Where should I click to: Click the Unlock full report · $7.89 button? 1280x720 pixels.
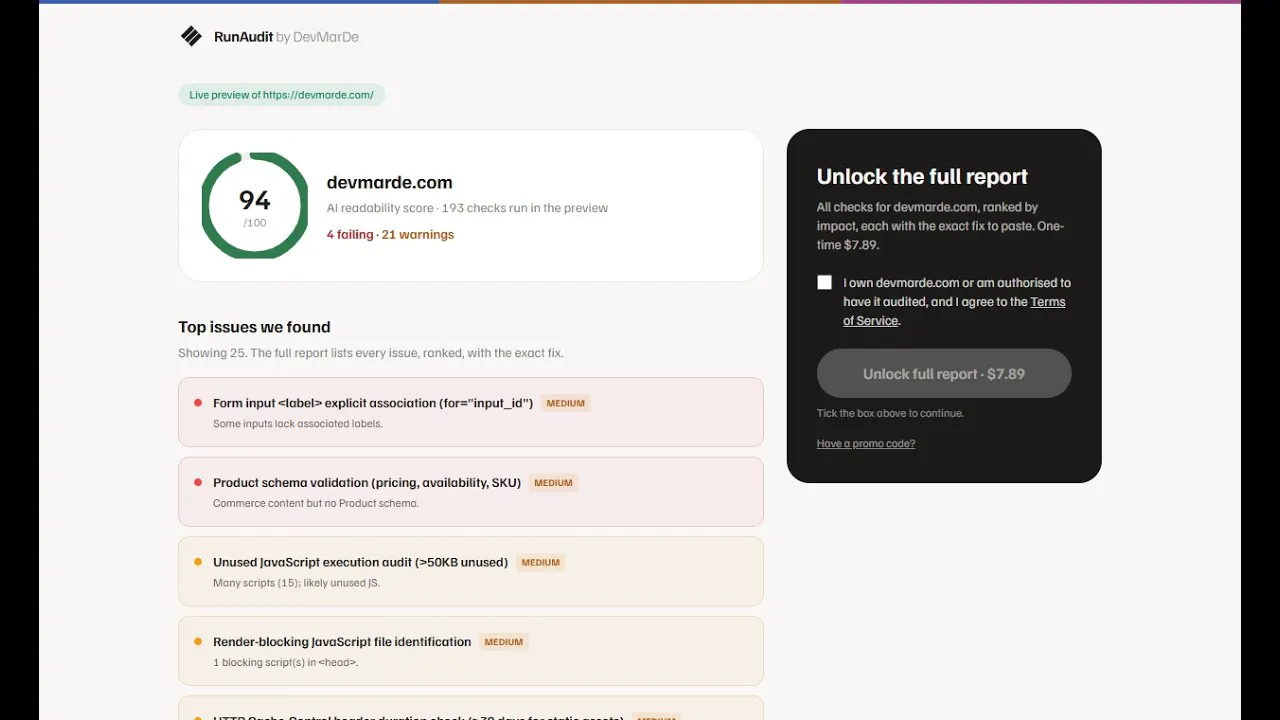coord(944,373)
